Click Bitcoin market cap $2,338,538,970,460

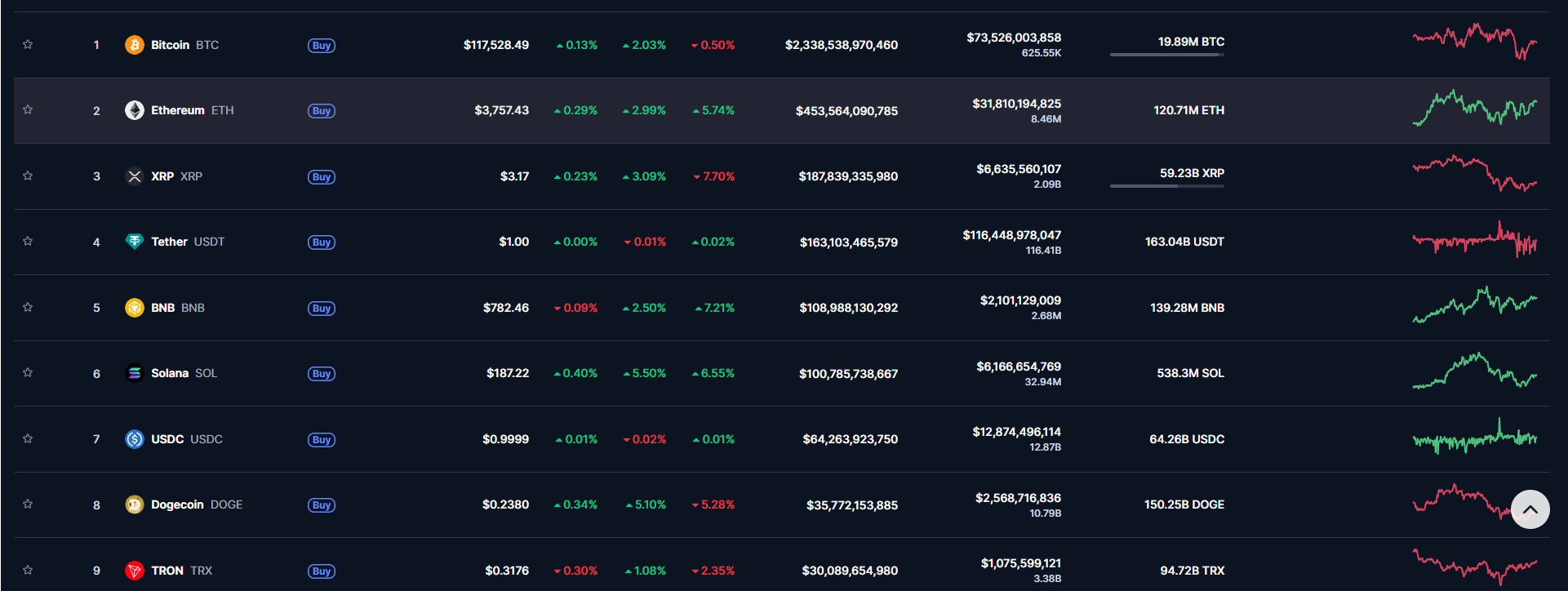[842, 45]
